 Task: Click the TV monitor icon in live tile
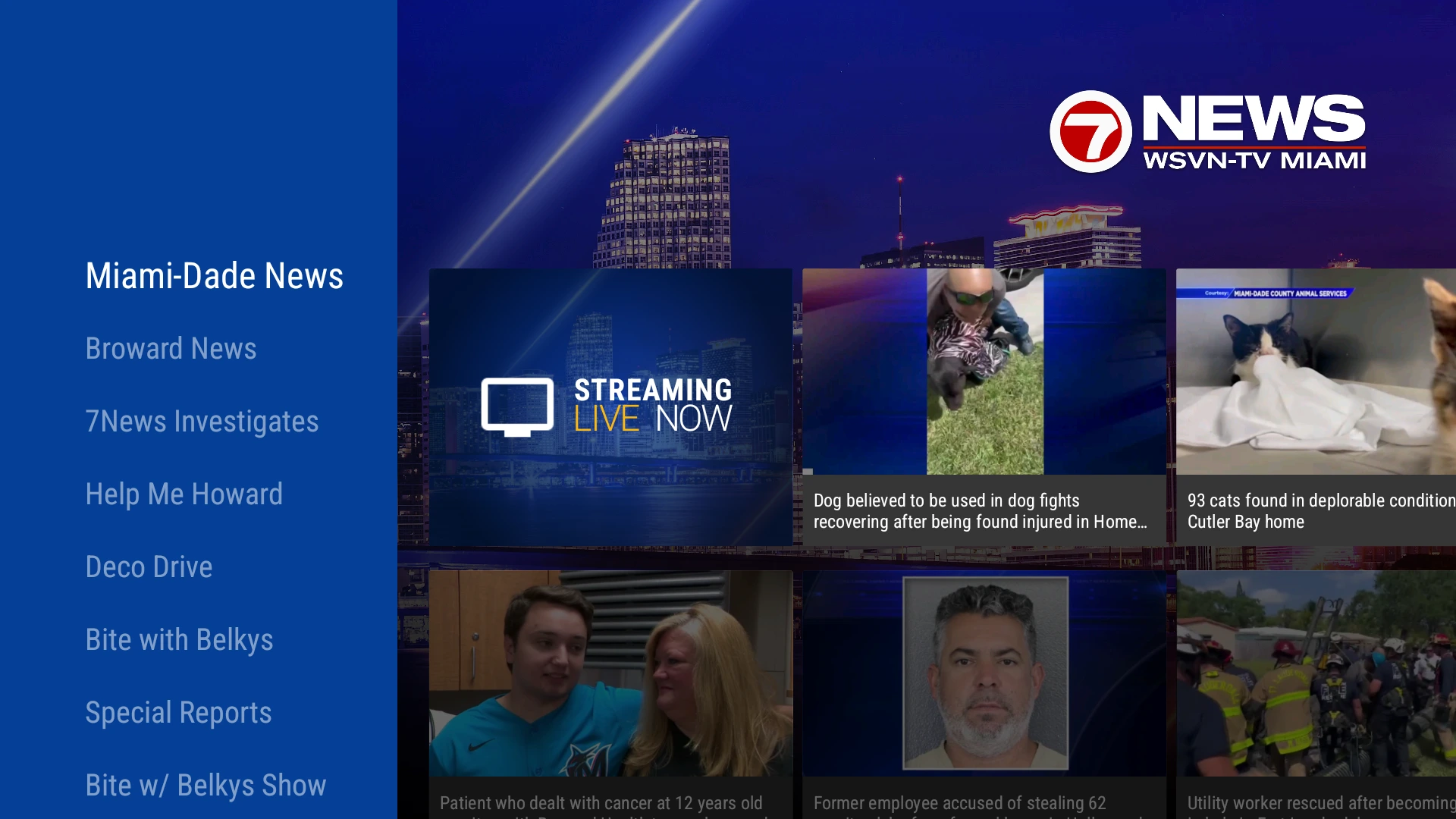point(517,407)
